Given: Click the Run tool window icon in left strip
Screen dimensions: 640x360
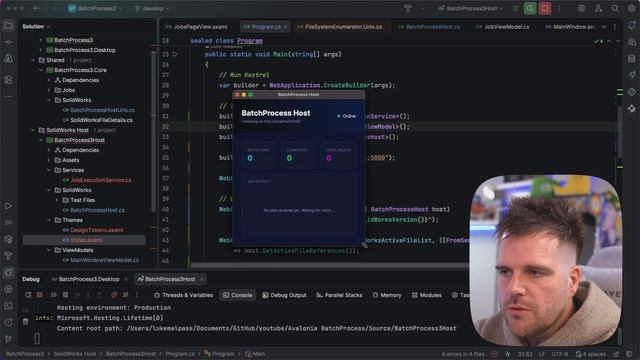Looking at the screenshot, I should (8, 206).
